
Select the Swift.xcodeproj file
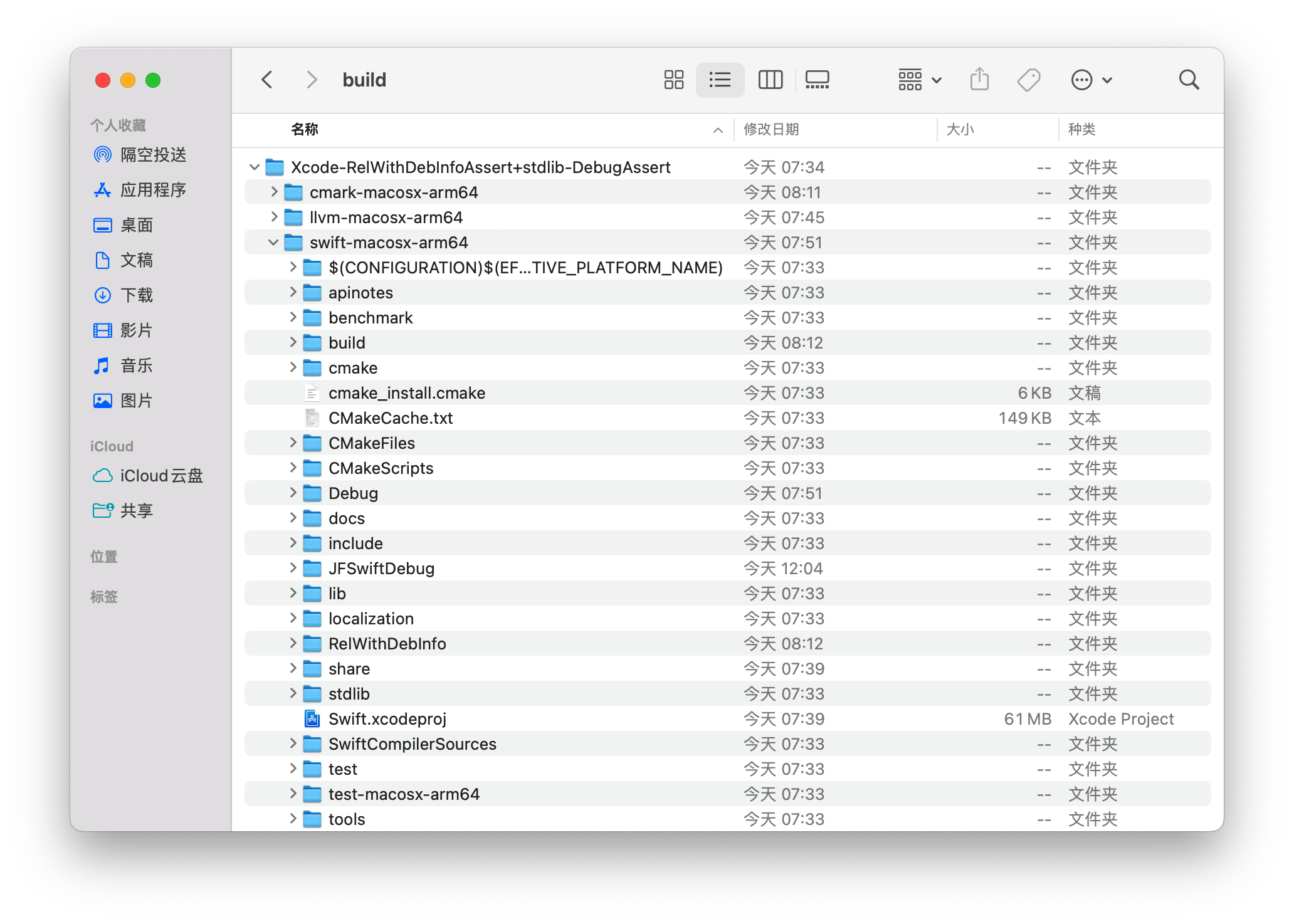point(387,719)
